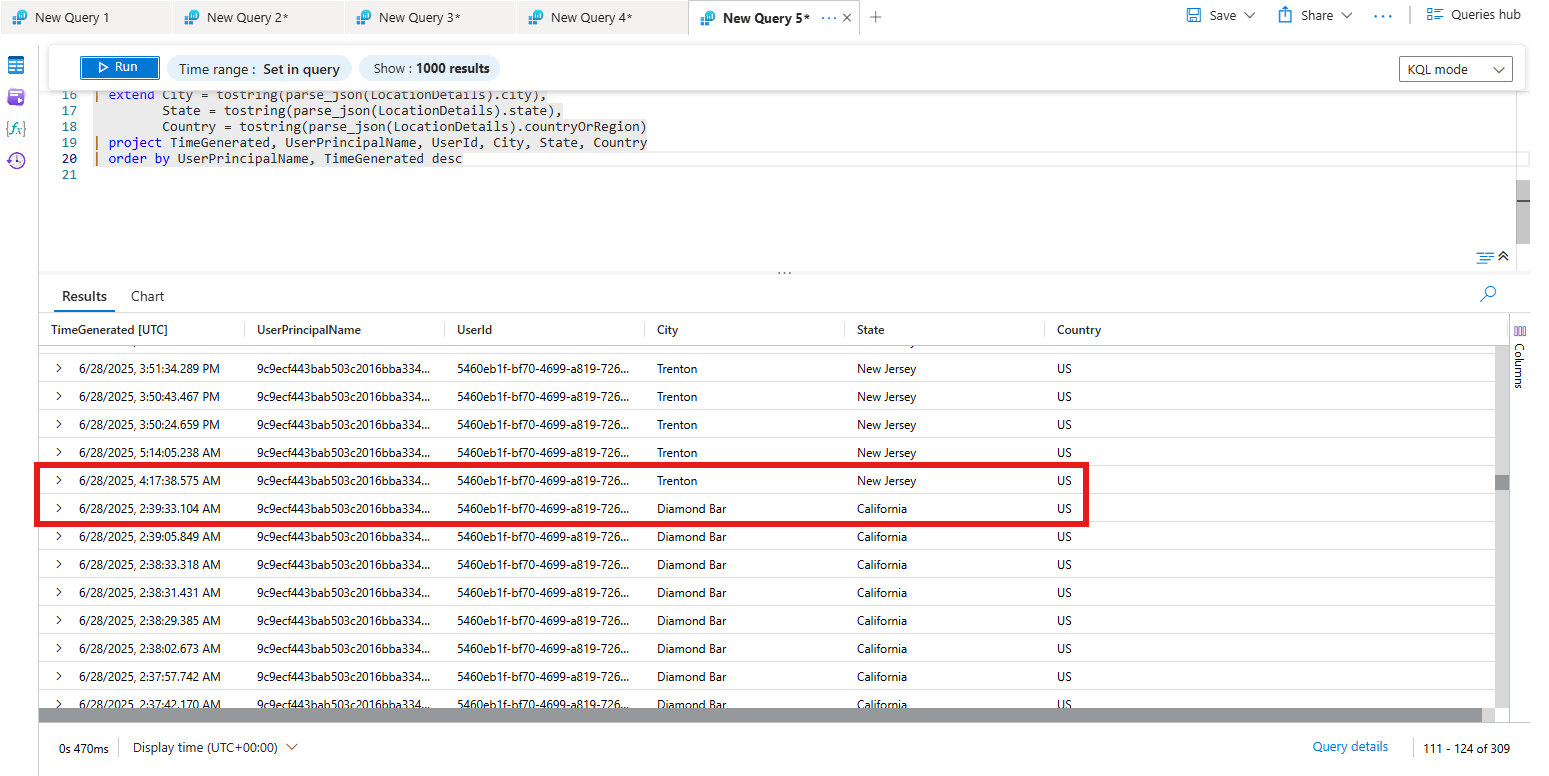Click the results horizontal scrollbar

click(760, 715)
